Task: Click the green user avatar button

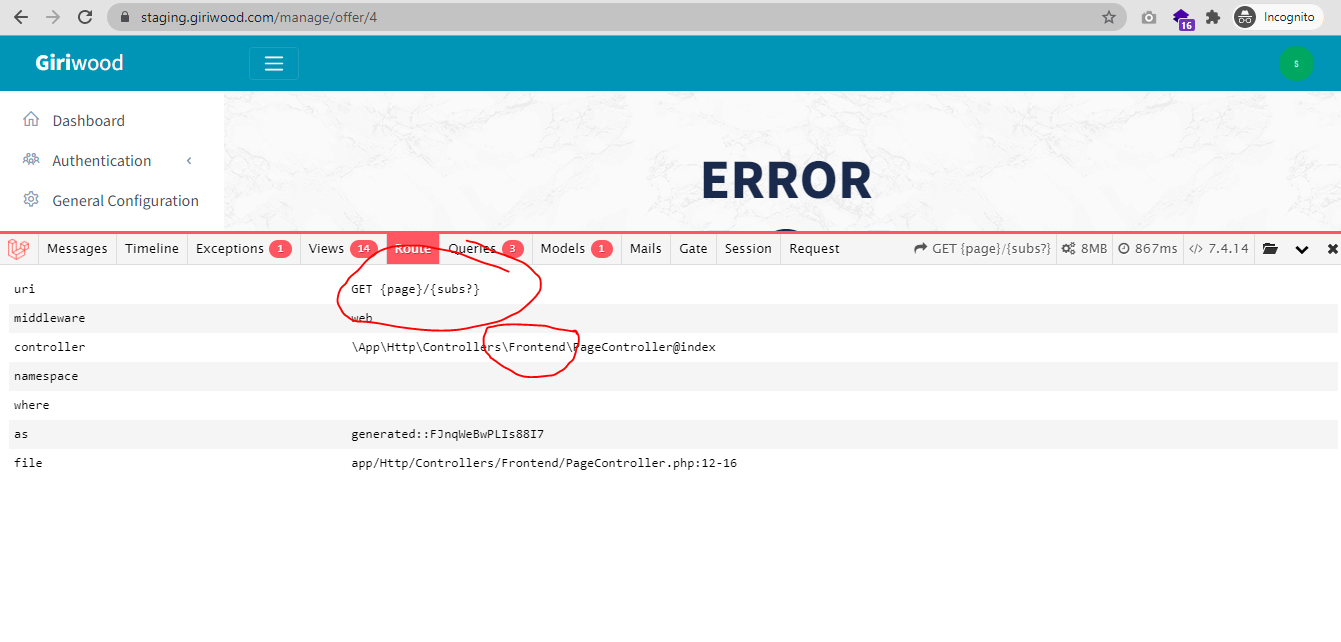Action: point(1296,62)
